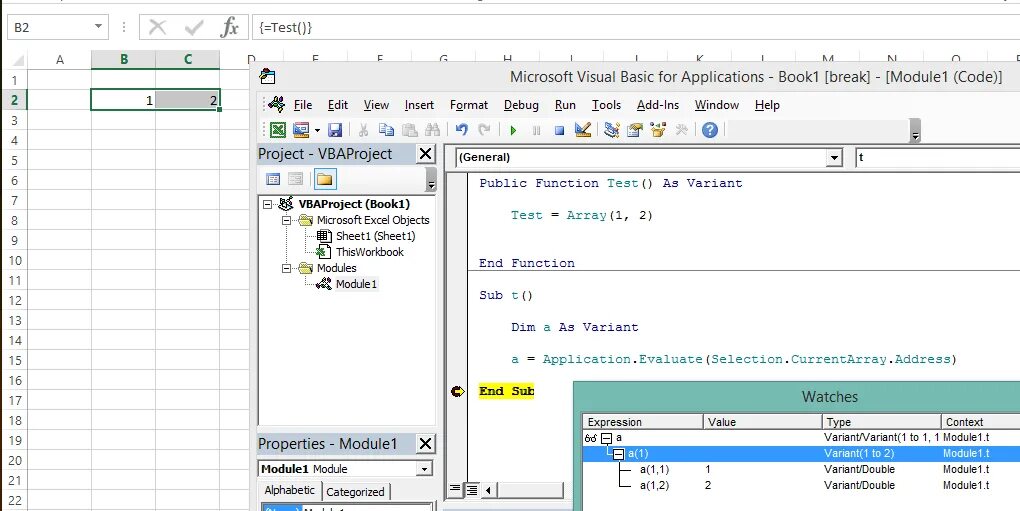
Task: Reset execution with the stop square icon
Action: pos(559,131)
